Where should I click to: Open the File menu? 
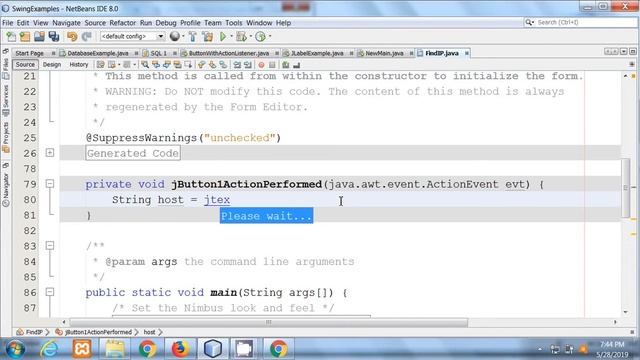coord(8,23)
